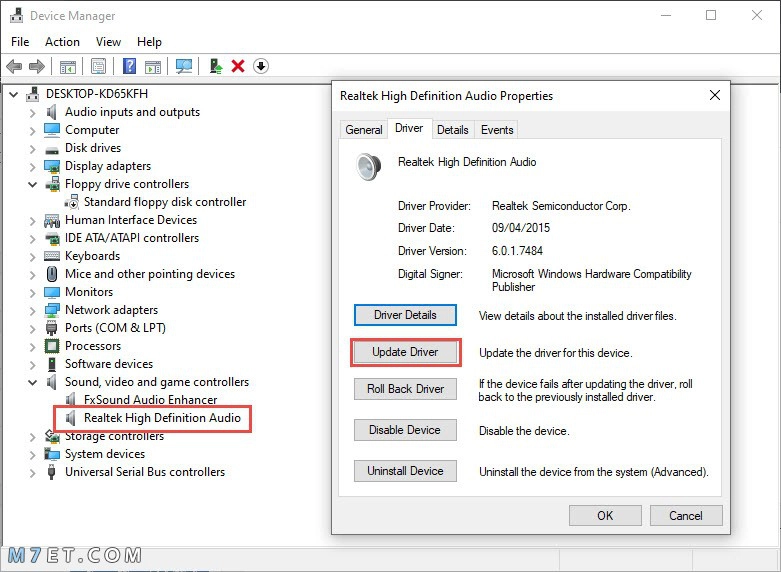The image size is (781, 572).
Task: Switch to the General tab
Action: [x=364, y=130]
